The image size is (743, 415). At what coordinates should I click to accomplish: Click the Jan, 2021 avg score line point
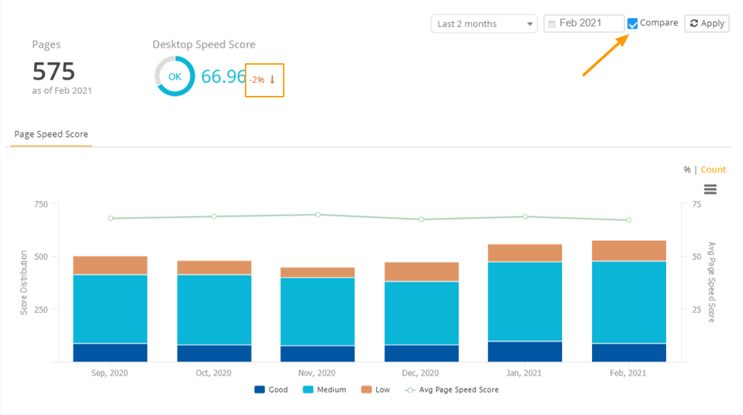pos(525,217)
